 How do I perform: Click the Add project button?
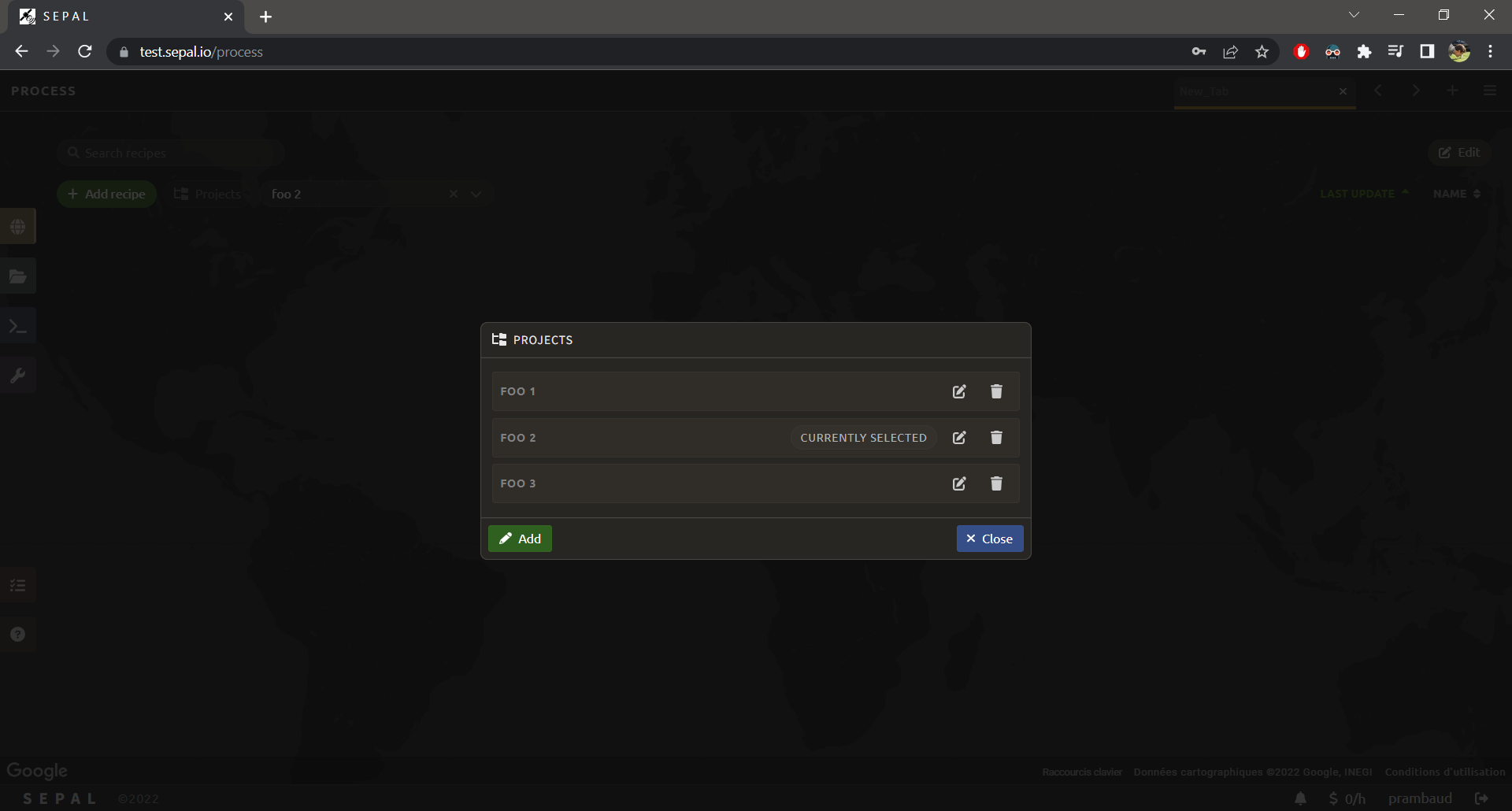pos(520,539)
